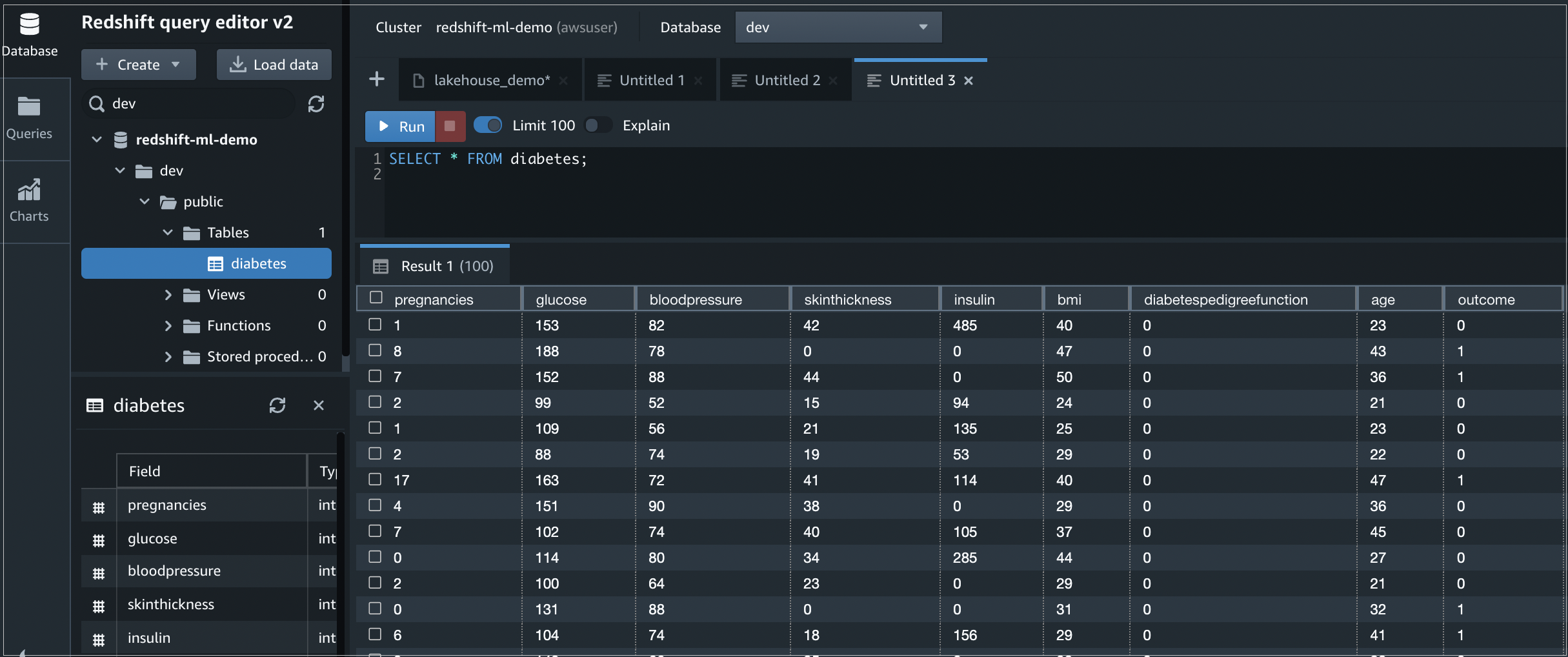Image resolution: width=1568 pixels, height=657 pixels.
Task: Sort by the diabetespedigreefunction column header
Action: pos(1243,299)
